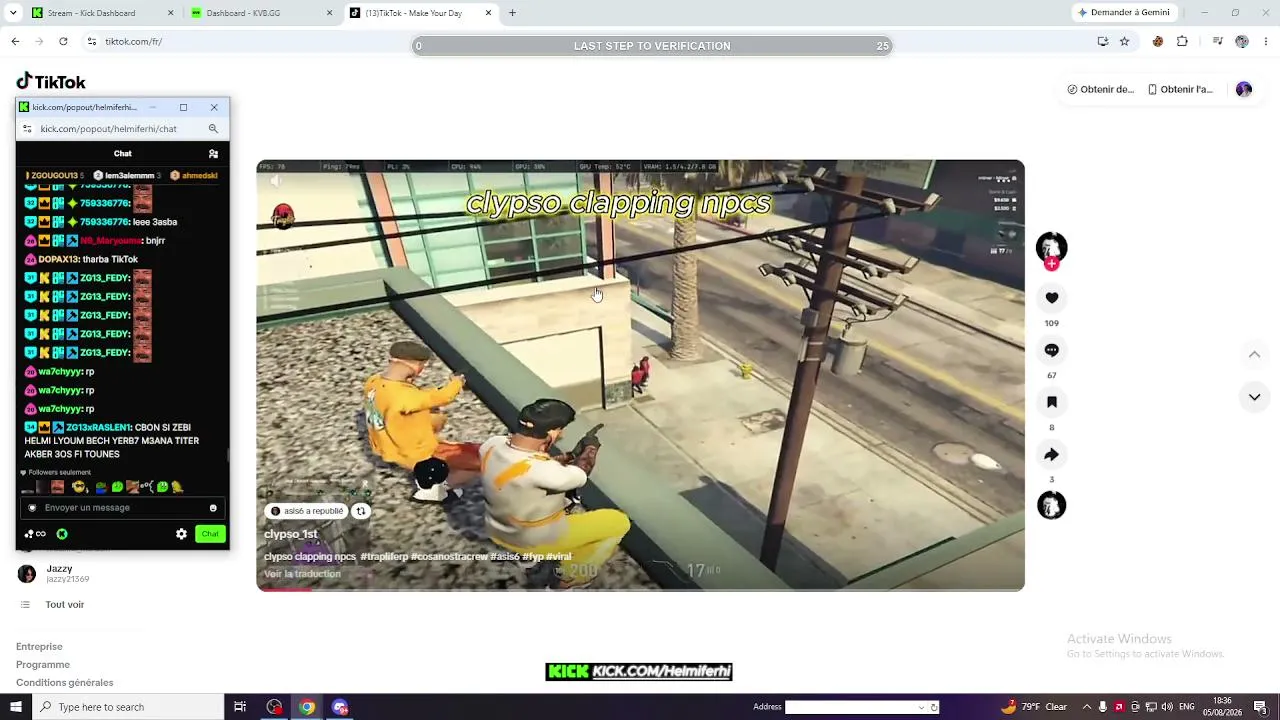Viewport: 1280px width, 720px height.
Task: Open the Windows Start menu
Action: click(16, 707)
